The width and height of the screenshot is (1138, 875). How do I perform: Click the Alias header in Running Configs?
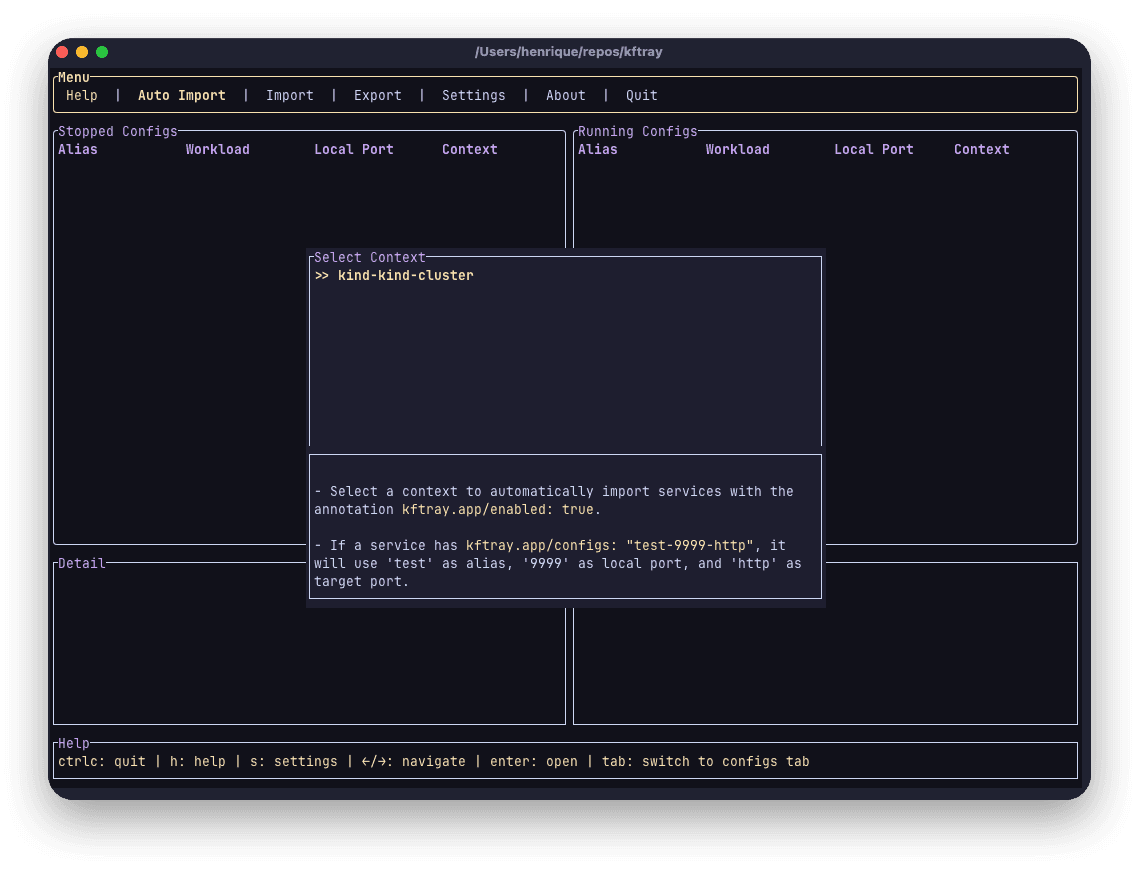pyautogui.click(x=597, y=149)
